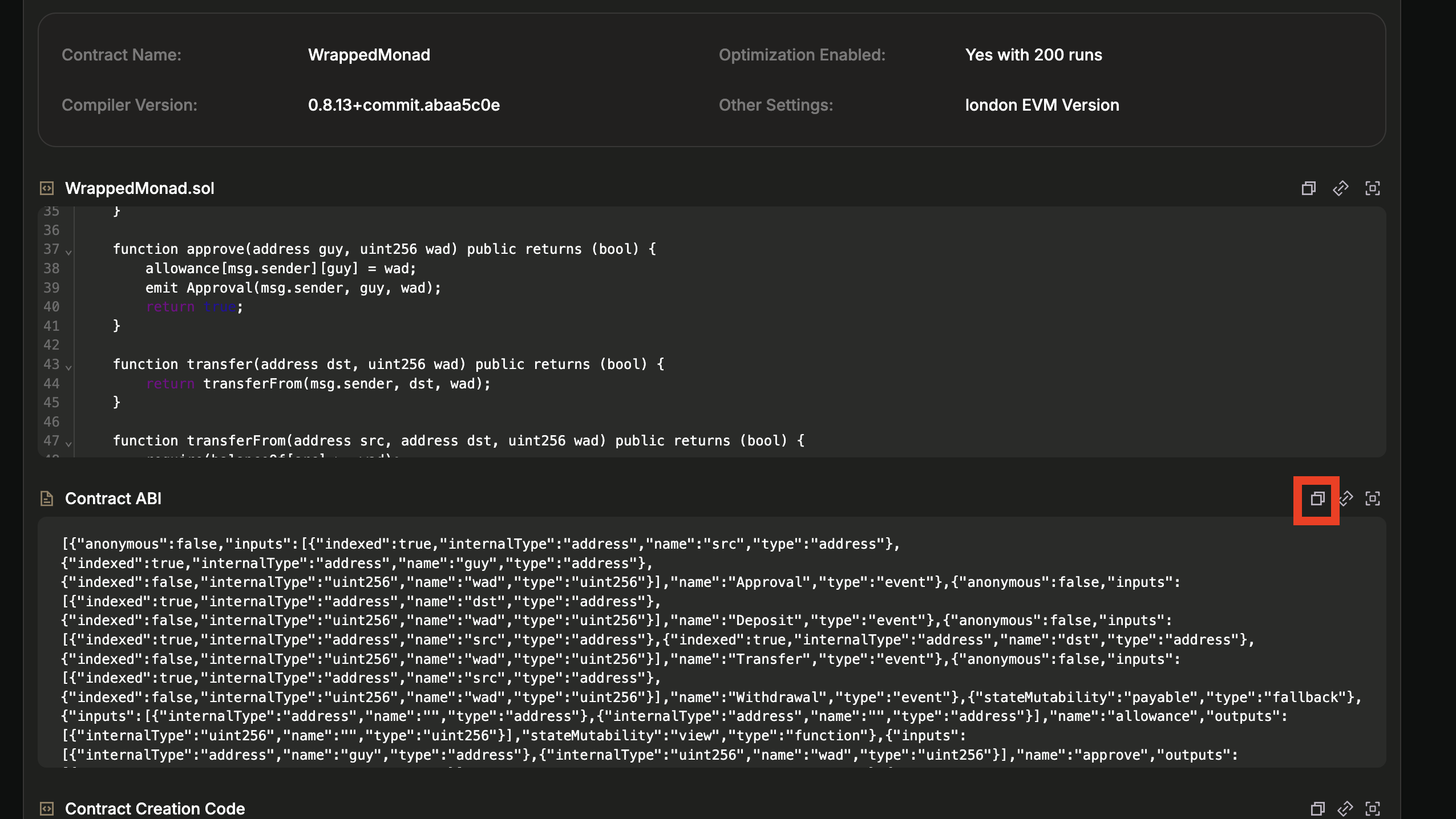Screen dimensions: 1456x819
Task: Copy the Contract ABI to clipboard
Action: click(1317, 498)
